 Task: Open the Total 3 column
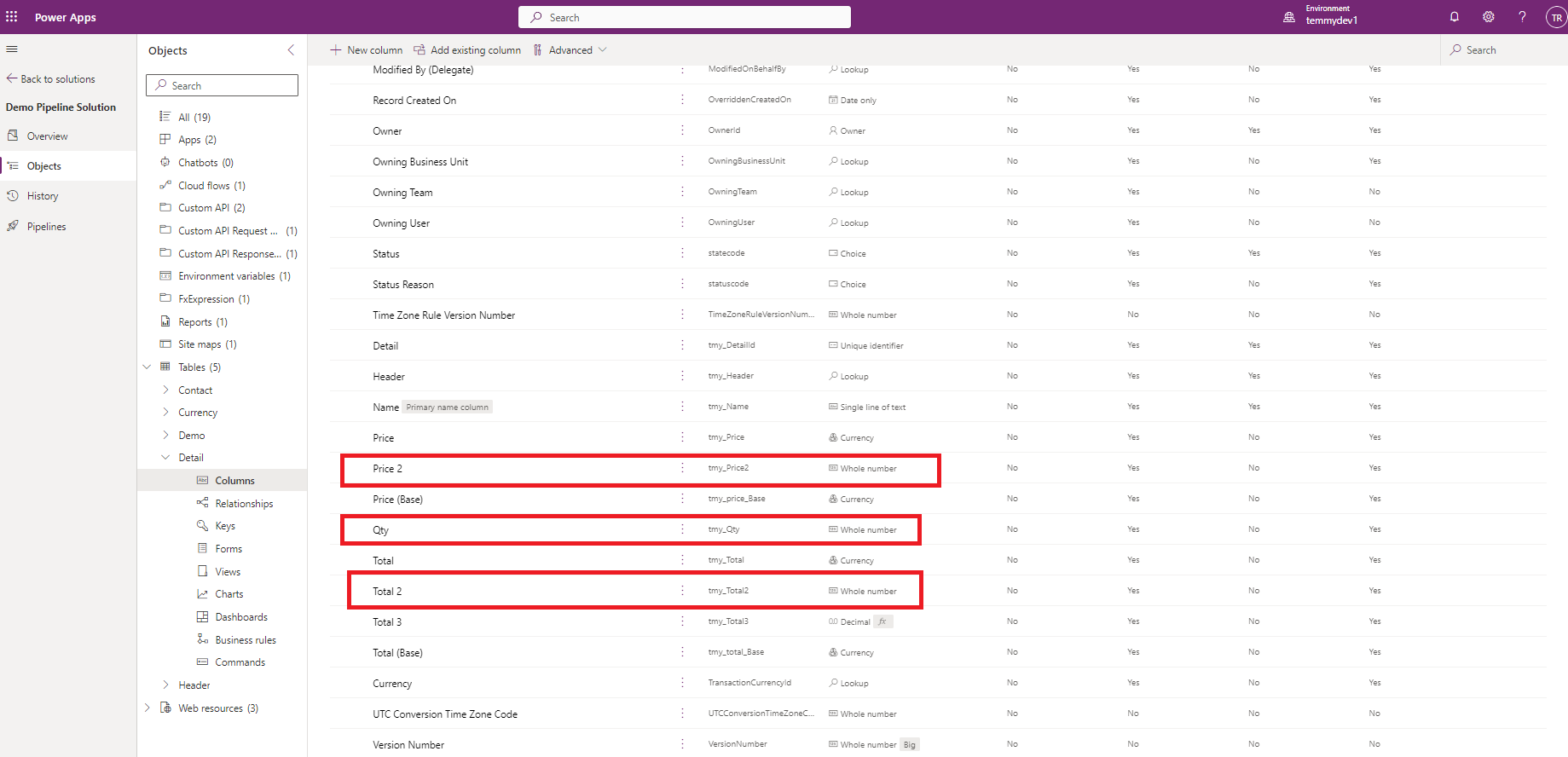(387, 622)
